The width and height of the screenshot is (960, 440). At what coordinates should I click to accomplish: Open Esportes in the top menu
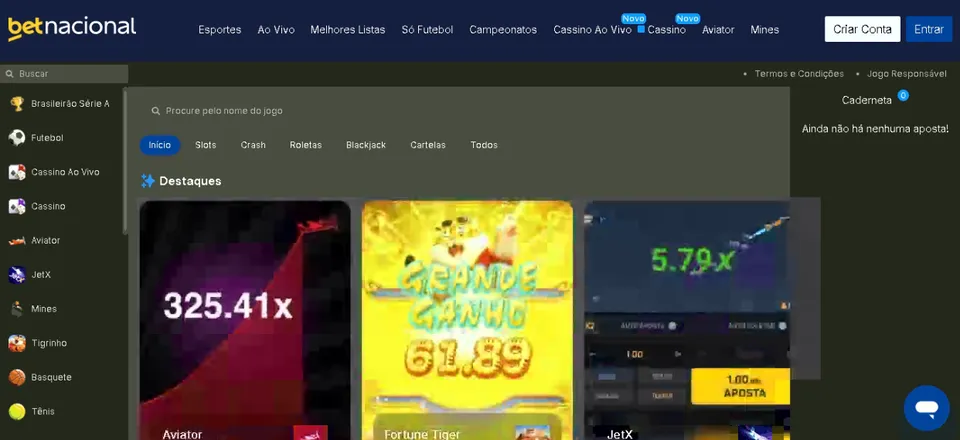click(220, 29)
